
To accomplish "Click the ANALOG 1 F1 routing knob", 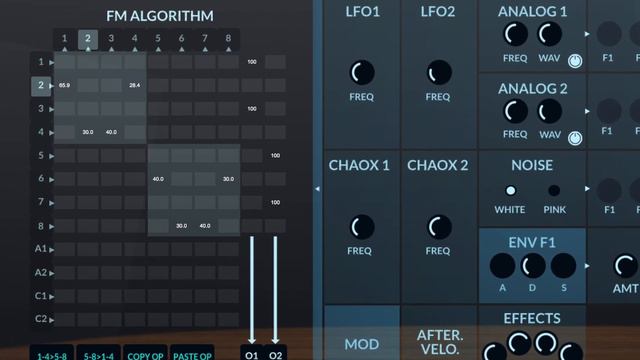I will (x=609, y=34).
